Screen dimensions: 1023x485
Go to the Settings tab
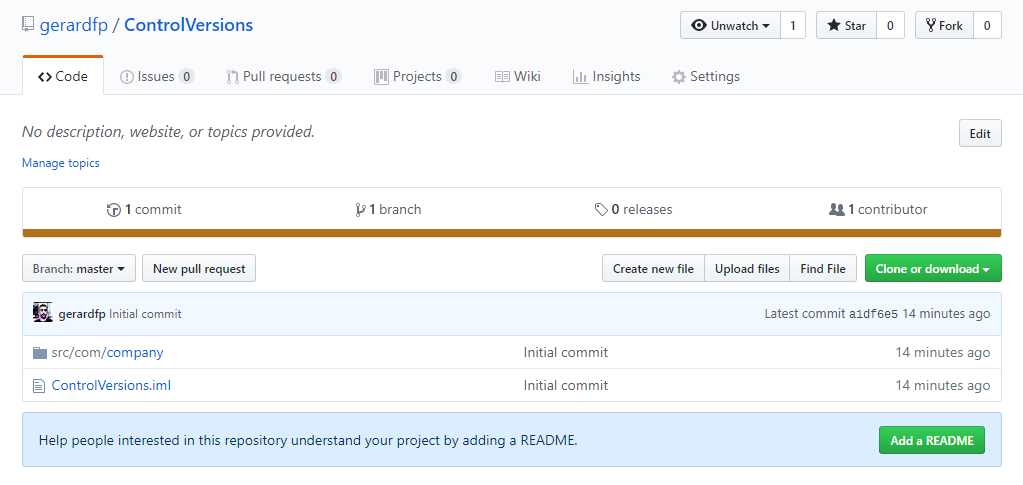click(705, 77)
